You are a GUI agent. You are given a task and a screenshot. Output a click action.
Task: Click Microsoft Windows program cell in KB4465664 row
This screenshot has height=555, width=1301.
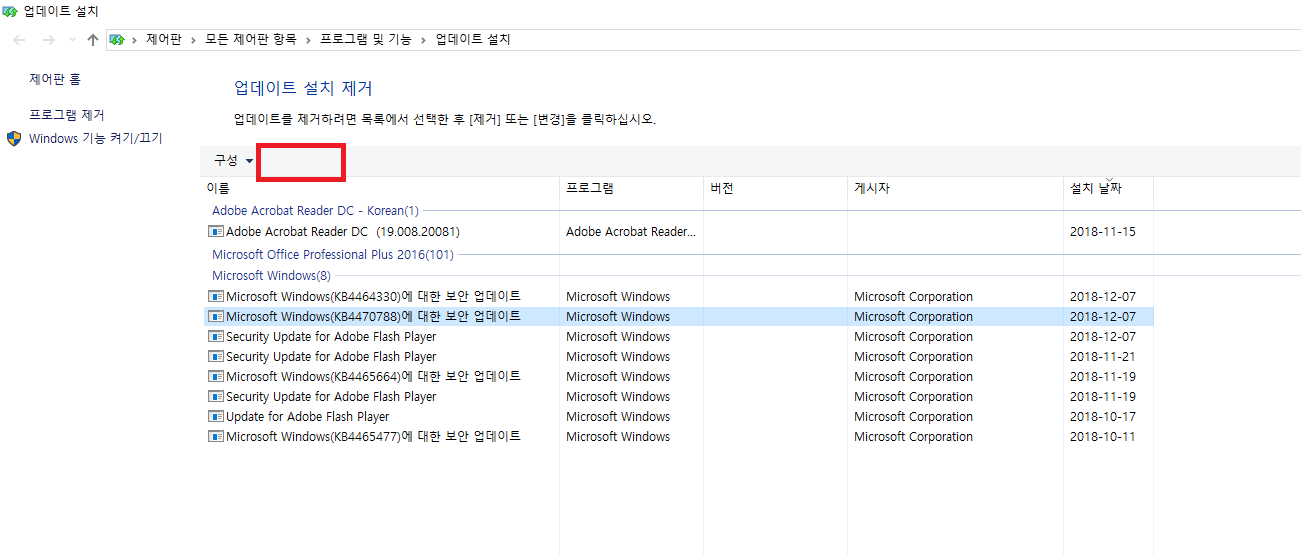[618, 377]
